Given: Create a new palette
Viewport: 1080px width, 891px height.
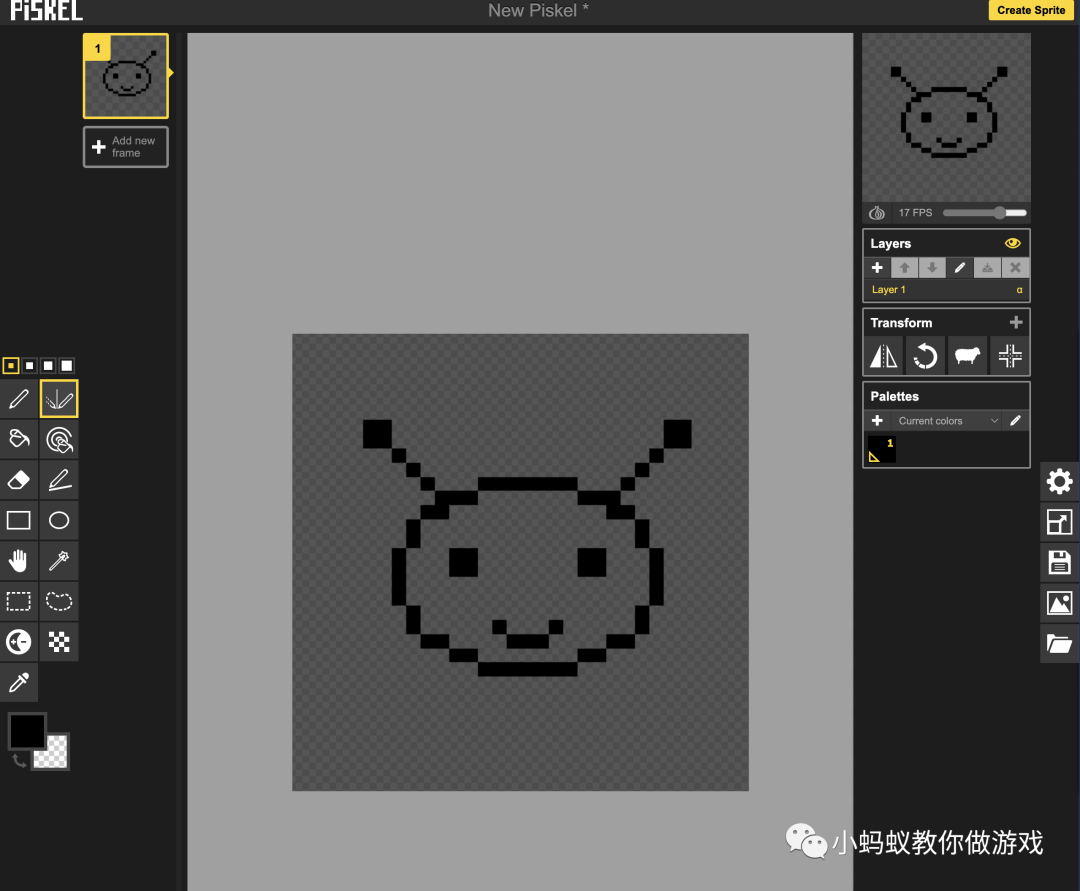Looking at the screenshot, I should 877,421.
